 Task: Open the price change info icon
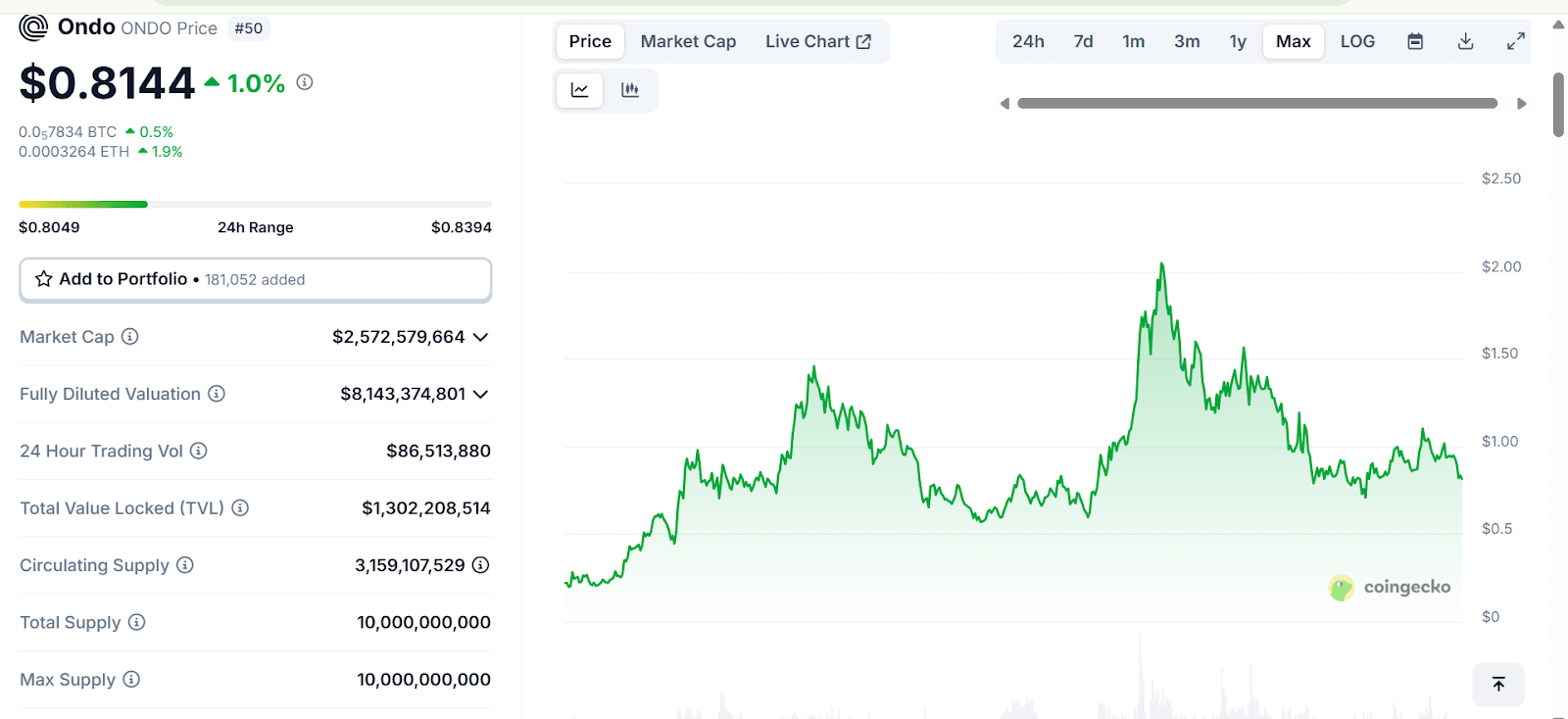point(305,82)
